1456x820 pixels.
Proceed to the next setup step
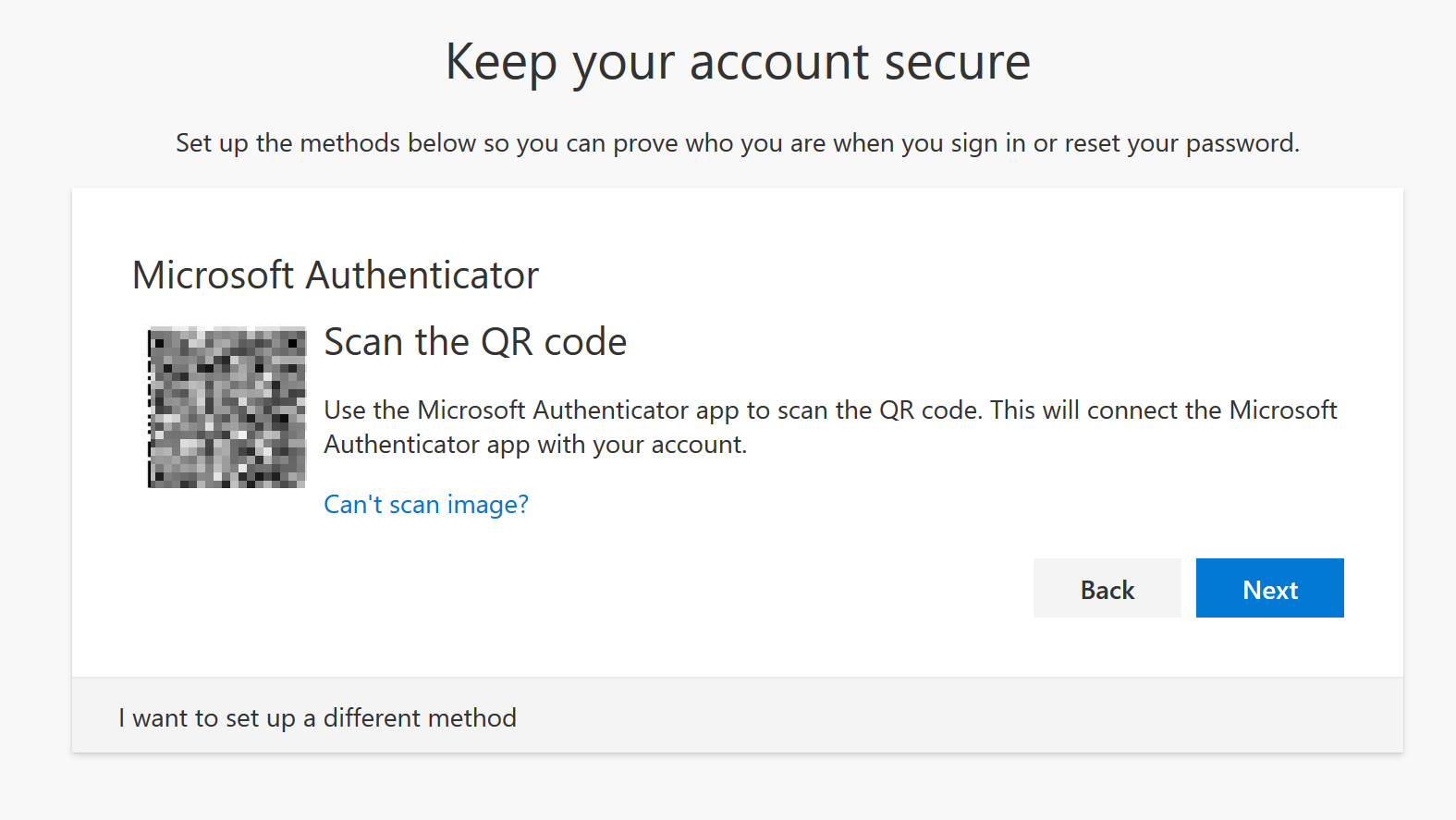(1269, 588)
